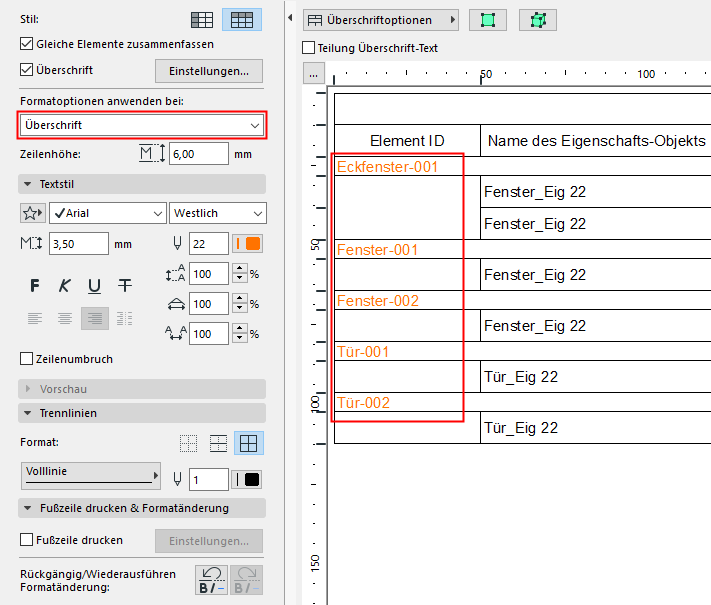711x605 pixels.
Task: Toggle 'Gleiche Elemente zusammenfassen' checkbox
Action: pyautogui.click(x=27, y=44)
